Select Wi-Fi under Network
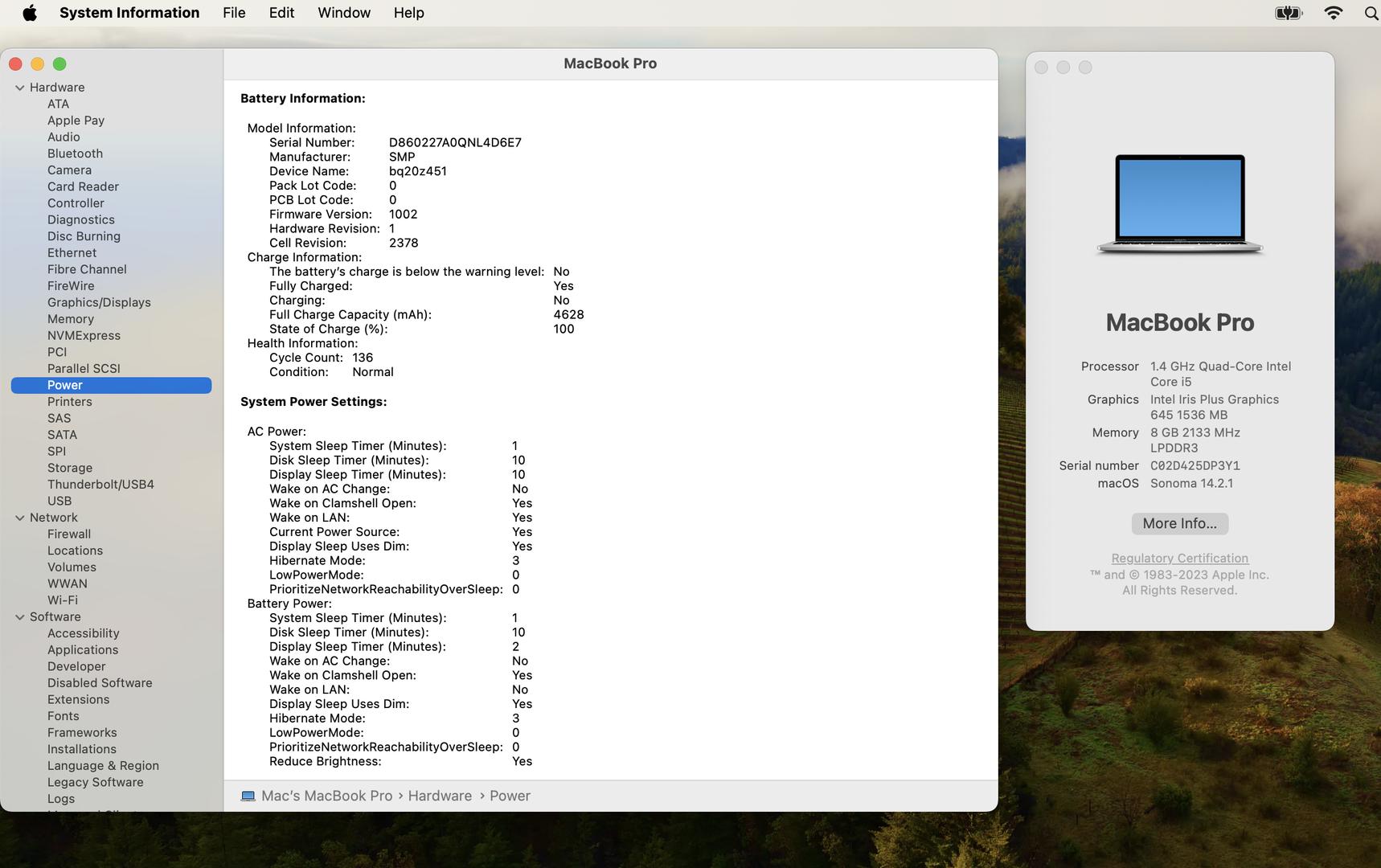Screen dimensions: 1381x868 tap(63, 600)
